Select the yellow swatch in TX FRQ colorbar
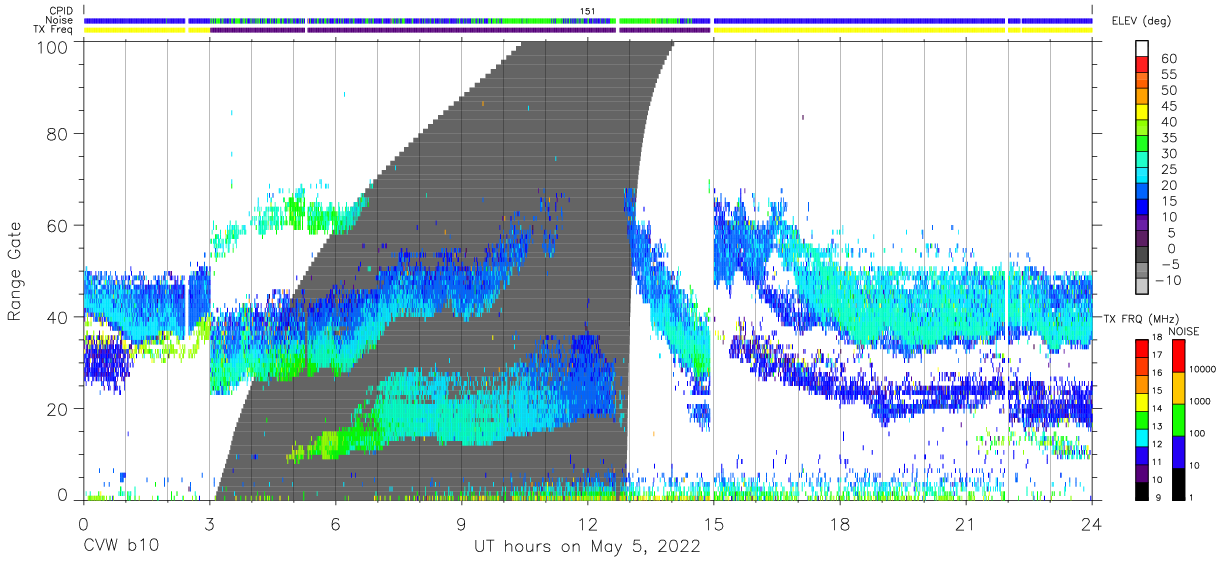This screenshot has width=1228, height=567. (1141, 401)
